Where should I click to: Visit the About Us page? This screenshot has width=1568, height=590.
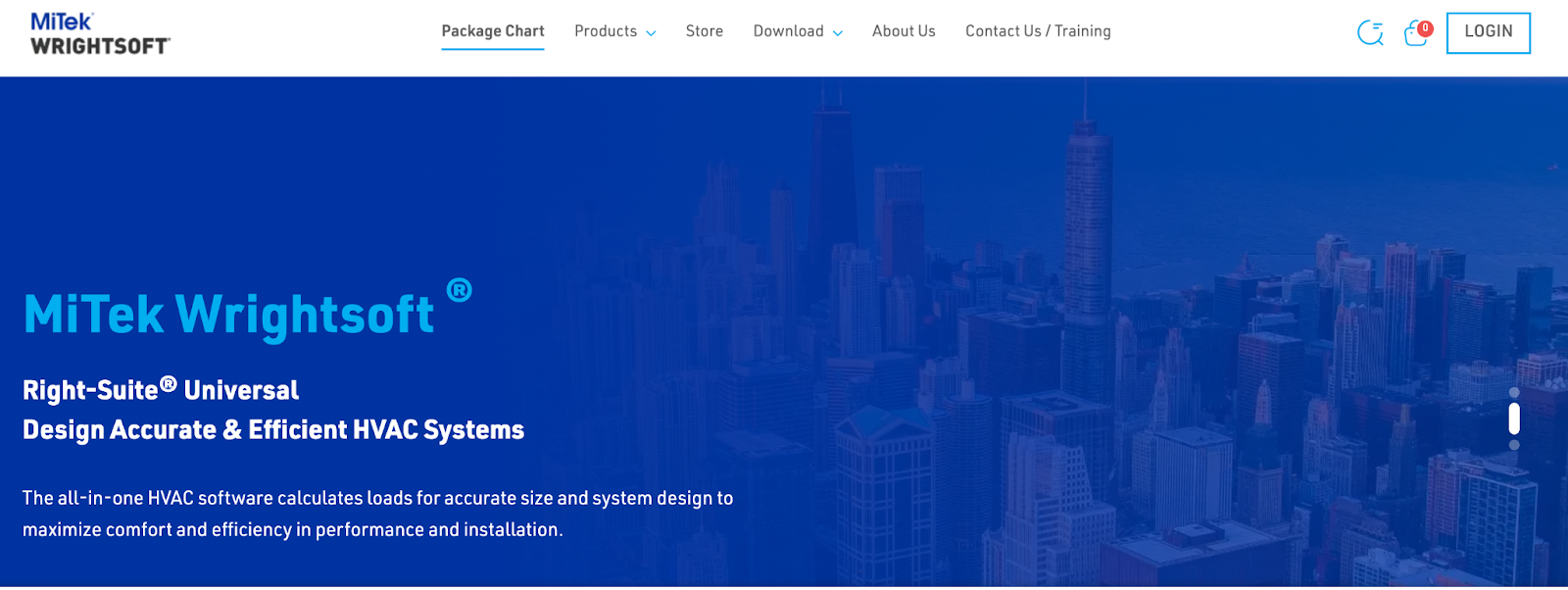(904, 31)
